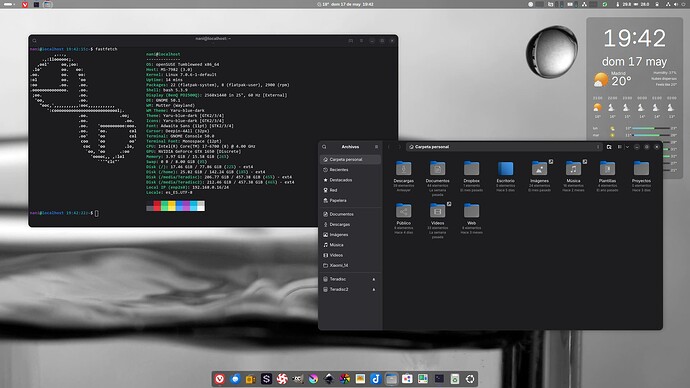This screenshot has width=690, height=388.
Task: Go back in the Archivos file manager
Action: [x=389, y=147]
